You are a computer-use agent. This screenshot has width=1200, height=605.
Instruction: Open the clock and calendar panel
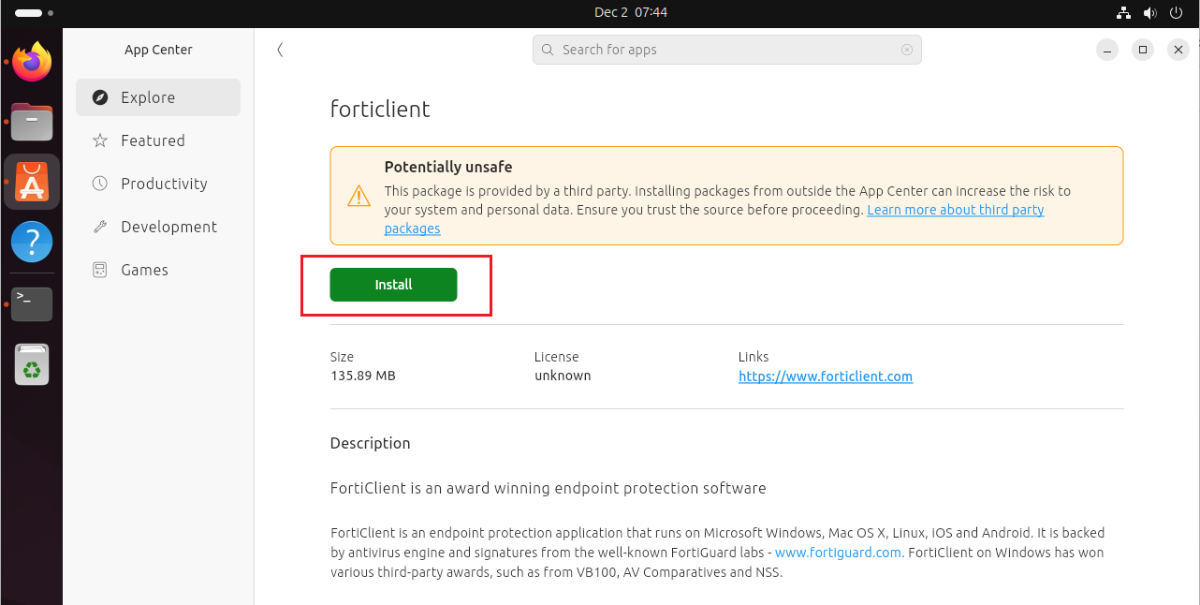point(630,13)
